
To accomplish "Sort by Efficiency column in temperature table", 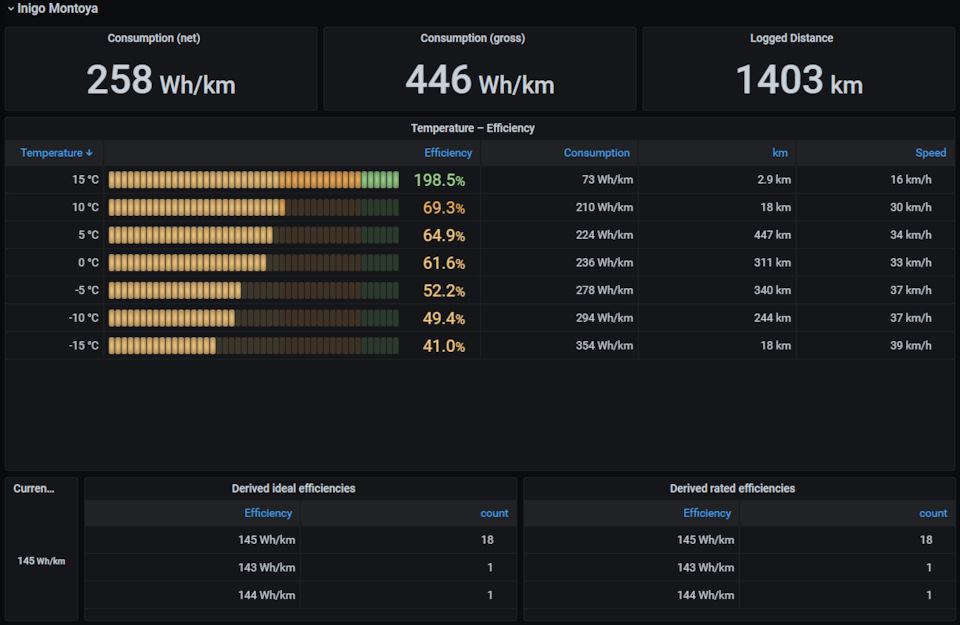I will tap(448, 153).
